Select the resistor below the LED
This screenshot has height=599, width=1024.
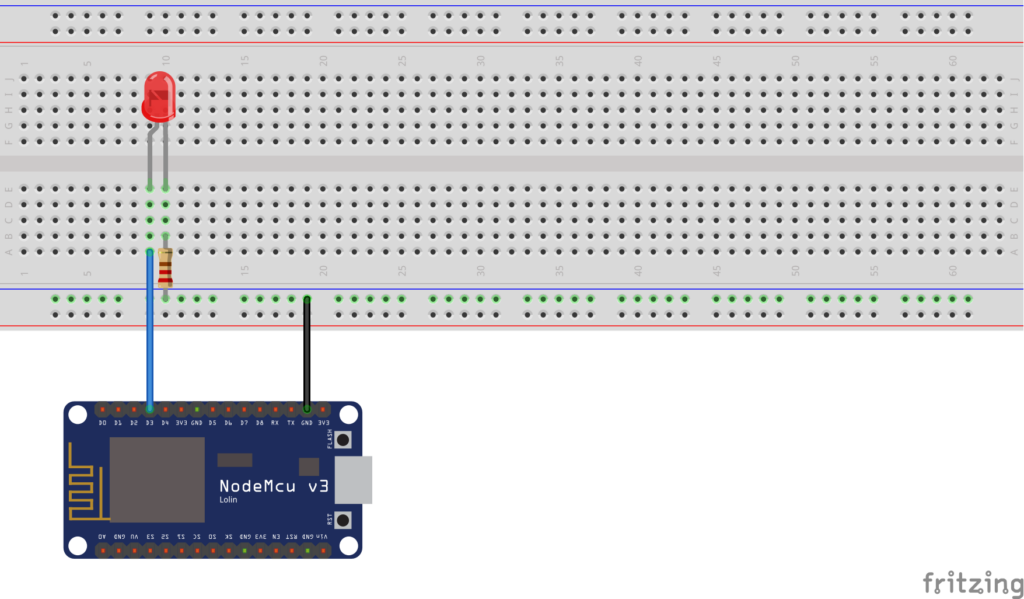(165, 268)
